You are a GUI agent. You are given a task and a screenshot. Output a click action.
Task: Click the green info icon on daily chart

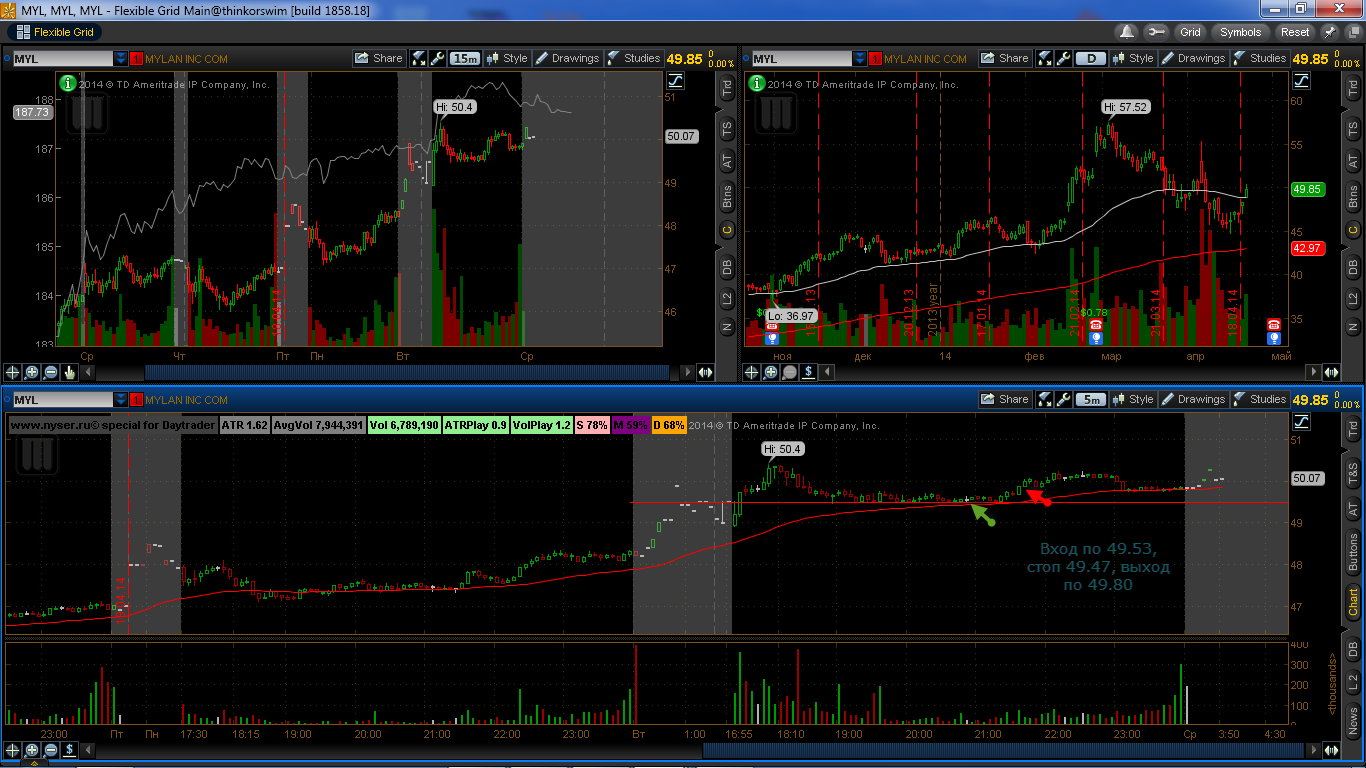click(x=757, y=84)
